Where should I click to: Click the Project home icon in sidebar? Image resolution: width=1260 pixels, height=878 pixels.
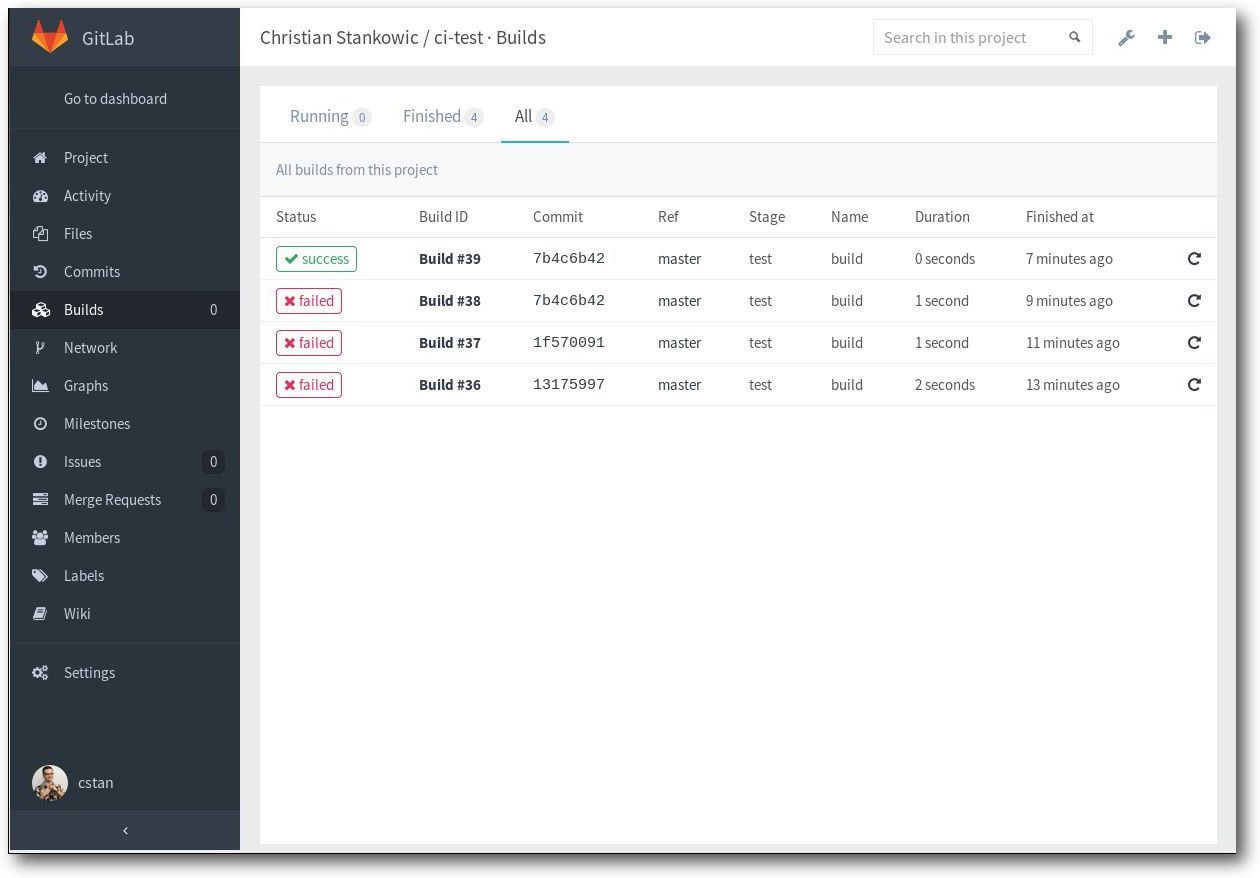click(40, 158)
